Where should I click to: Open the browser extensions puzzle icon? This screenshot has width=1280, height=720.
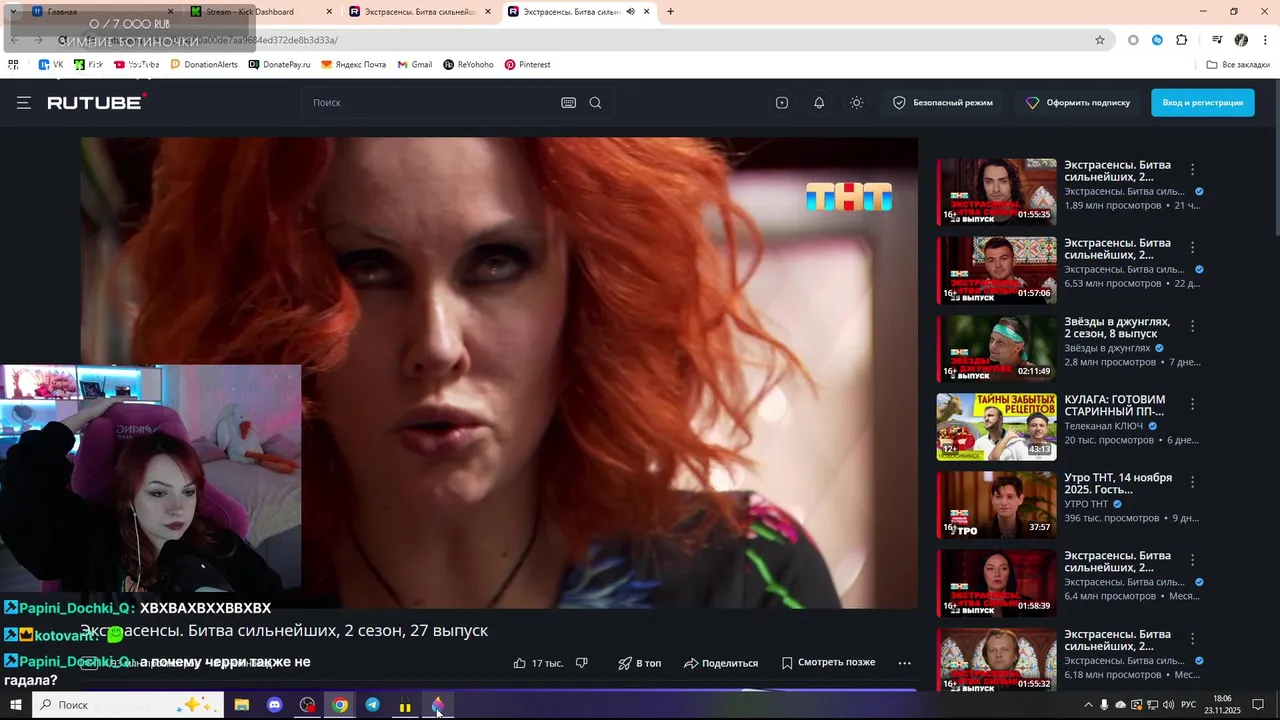(x=1182, y=40)
